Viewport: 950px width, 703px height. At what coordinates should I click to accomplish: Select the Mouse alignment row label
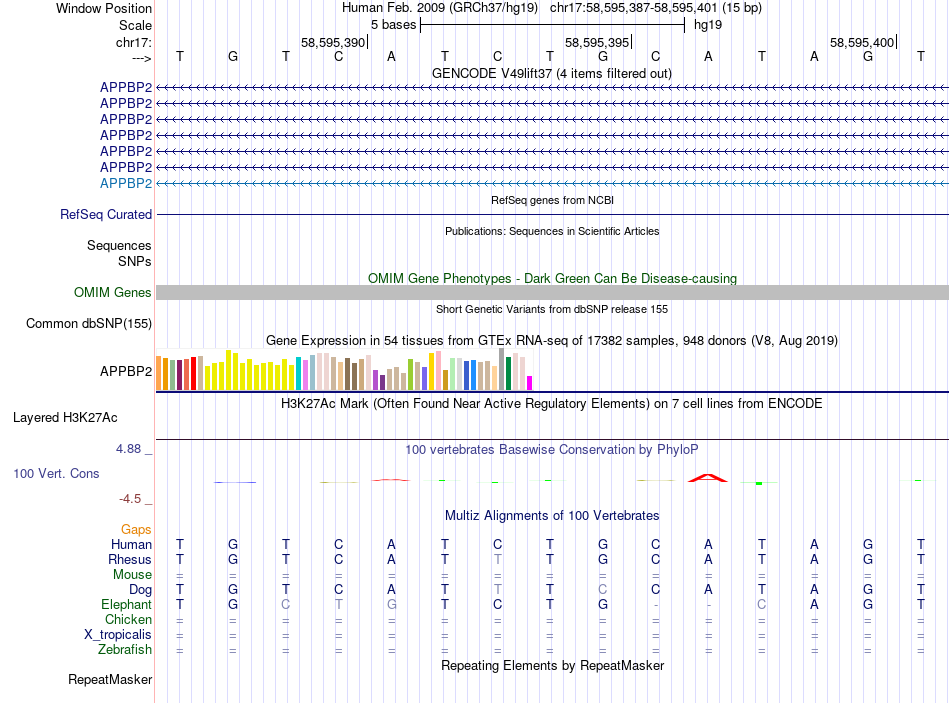coord(132,575)
